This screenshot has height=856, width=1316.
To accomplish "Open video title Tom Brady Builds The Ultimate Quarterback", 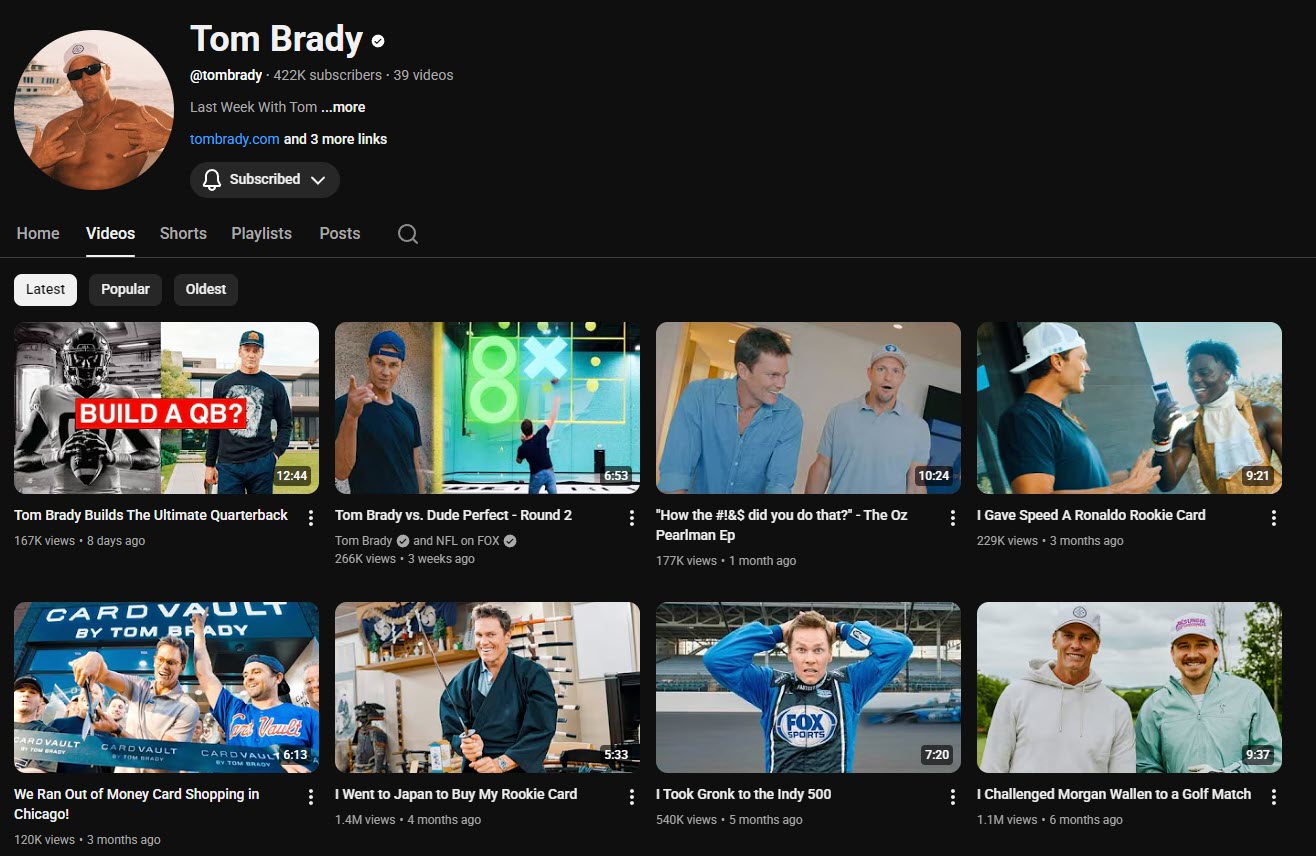I will tap(151, 515).
